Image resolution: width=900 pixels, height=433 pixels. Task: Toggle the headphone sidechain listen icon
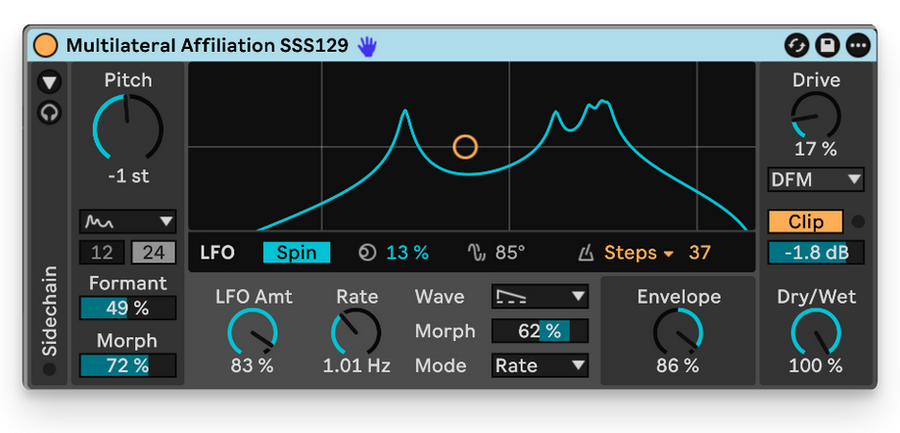[x=50, y=113]
